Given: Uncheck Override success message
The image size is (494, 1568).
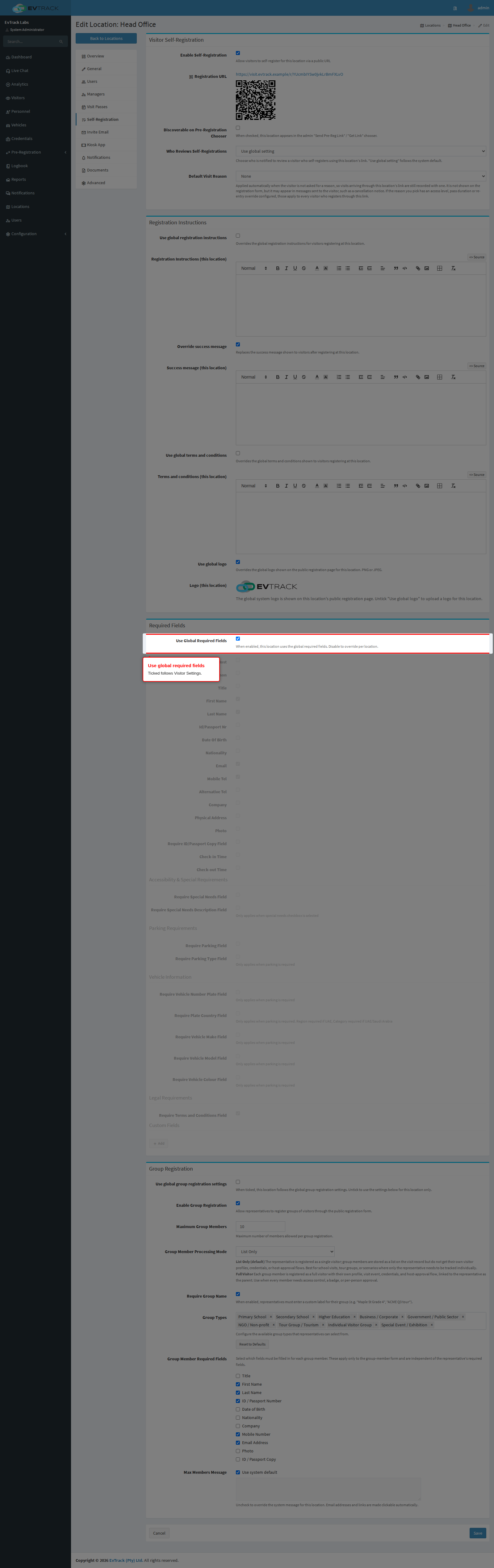Looking at the screenshot, I should [x=238, y=345].
